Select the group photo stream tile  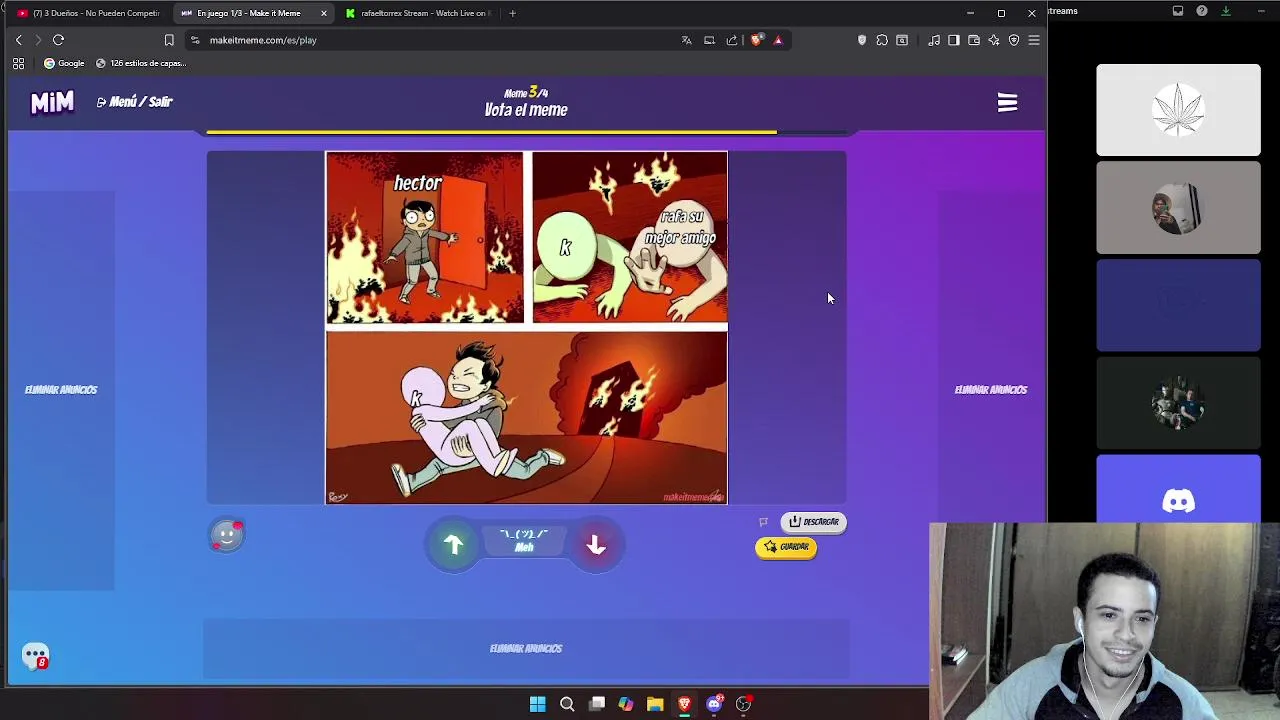point(1178,403)
